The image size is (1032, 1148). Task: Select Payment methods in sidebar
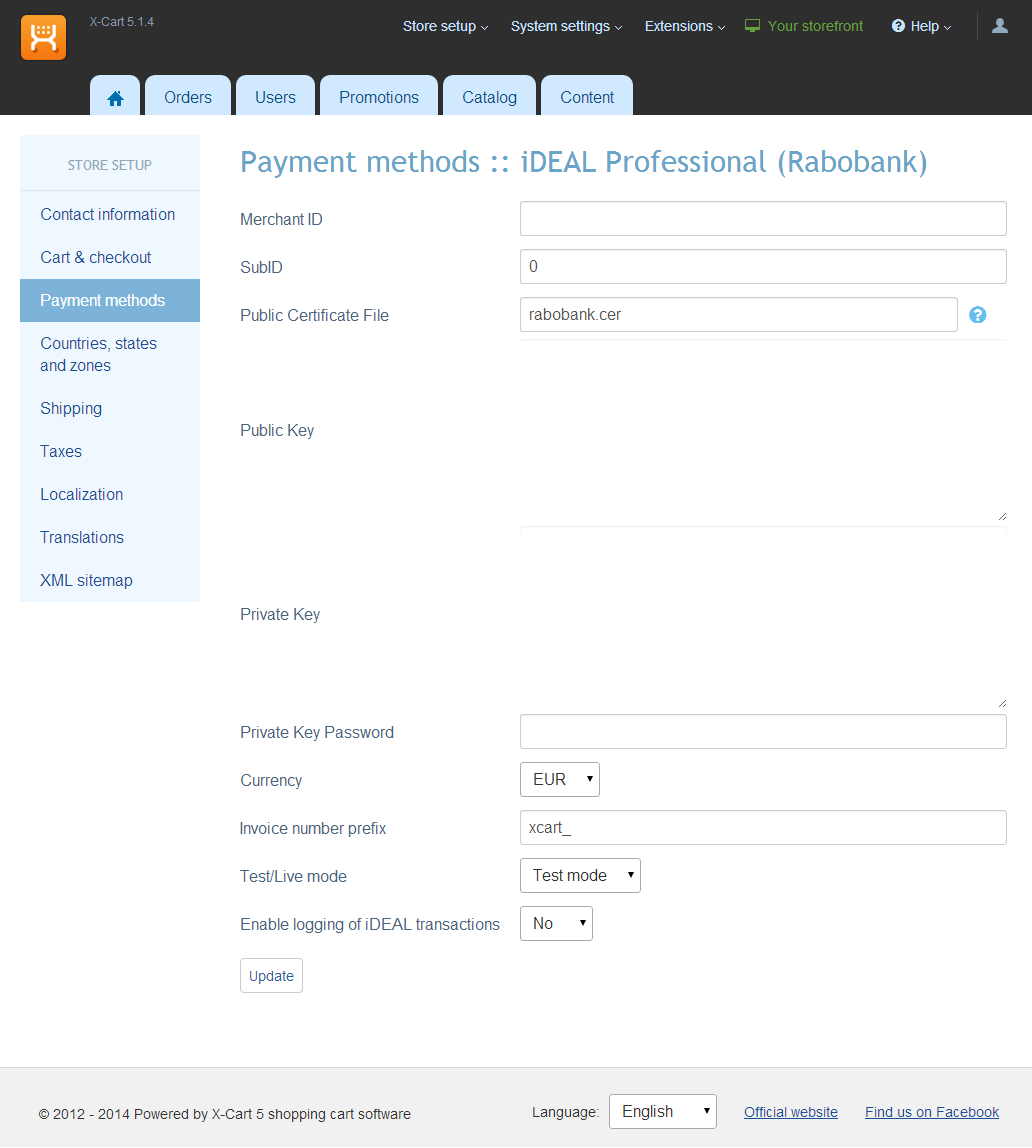(x=110, y=300)
